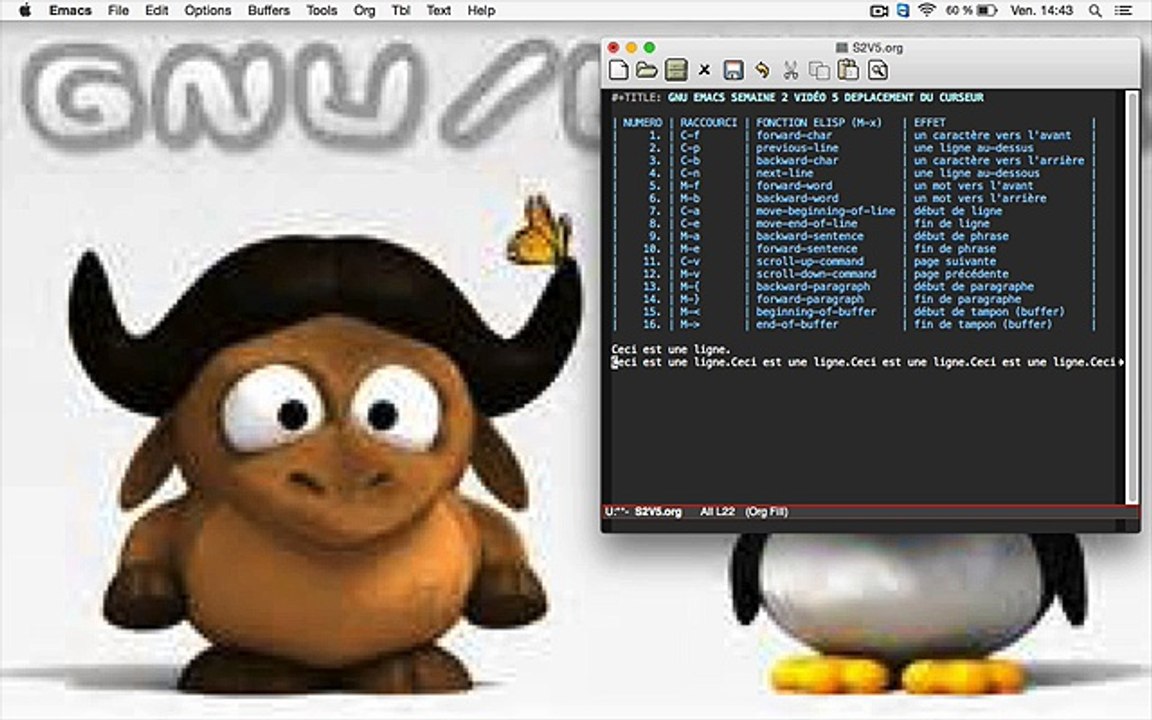This screenshot has height=720, width=1152.
Task: Save the buffer with the floppy icon
Action: point(732,70)
